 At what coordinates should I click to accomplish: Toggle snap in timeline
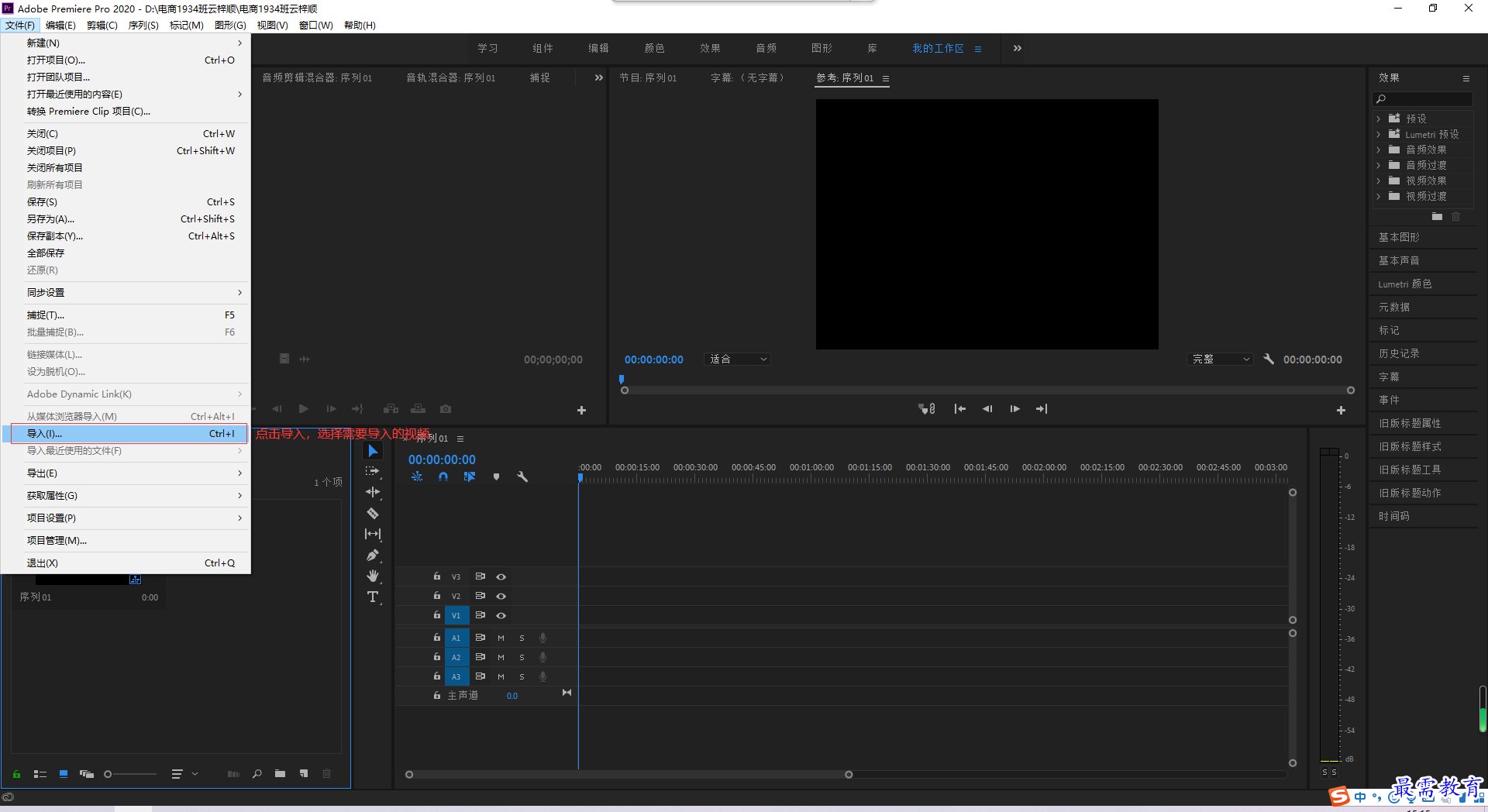[x=443, y=477]
